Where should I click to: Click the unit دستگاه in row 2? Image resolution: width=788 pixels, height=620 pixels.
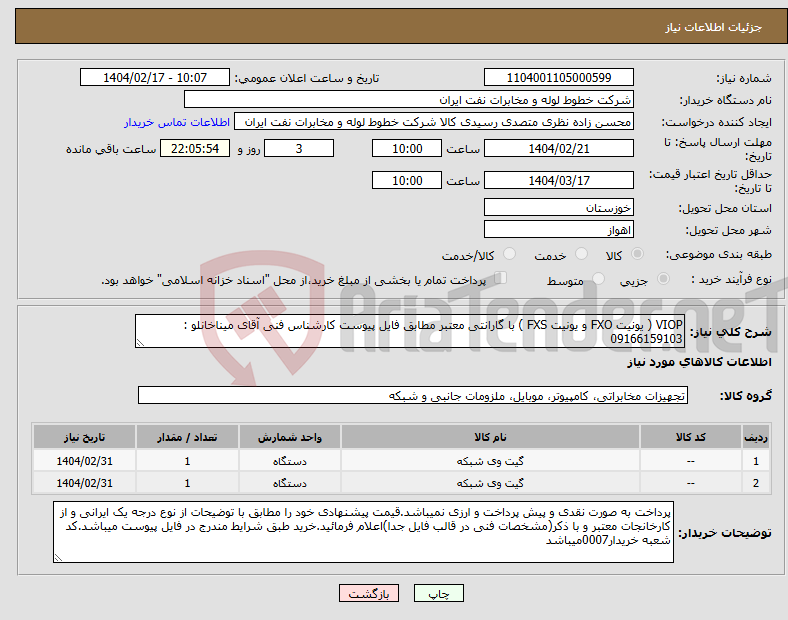[x=290, y=483]
